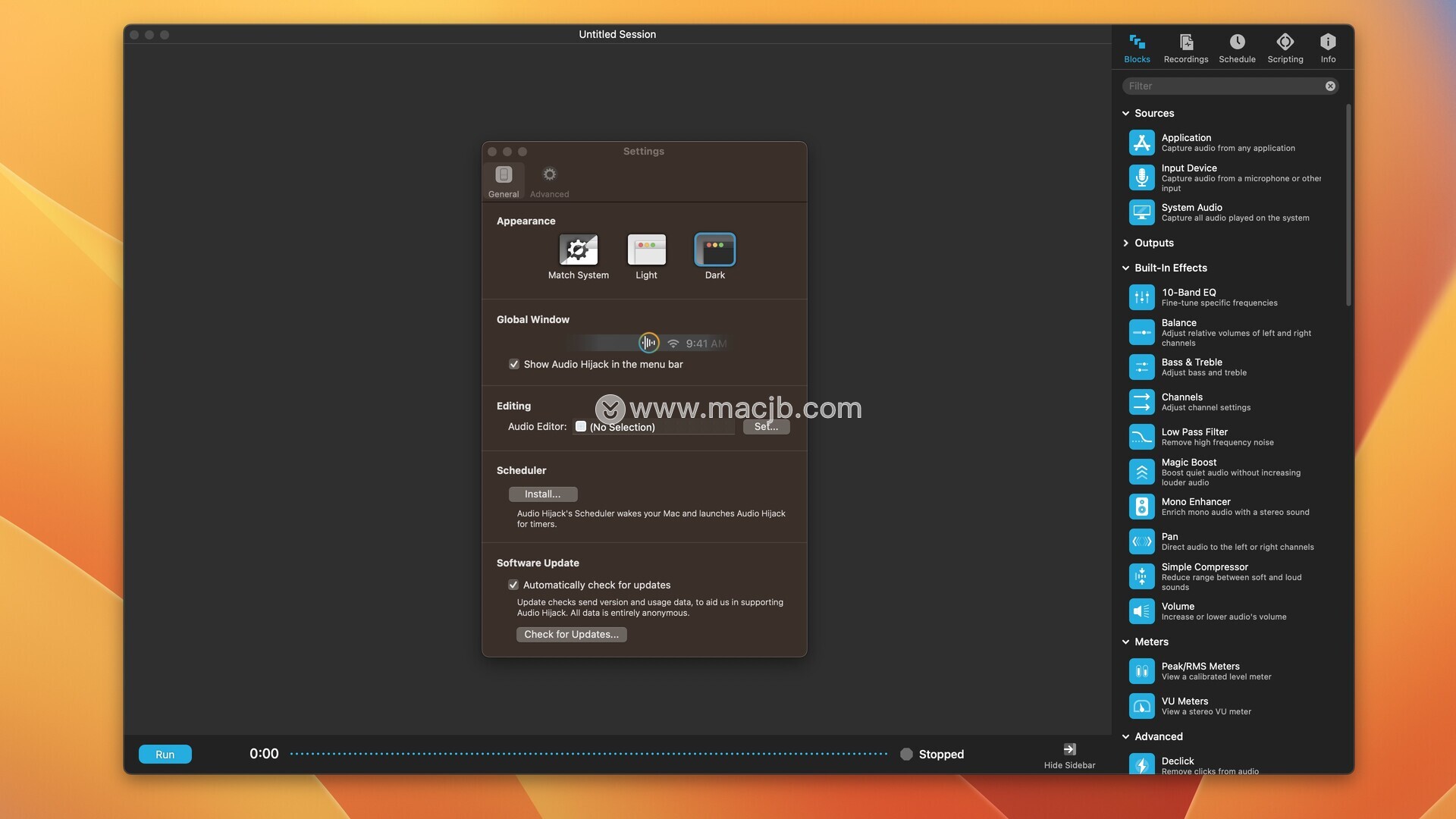The height and width of the screenshot is (819, 1456).
Task: Open the Schedule sidebar tab
Action: pyautogui.click(x=1237, y=49)
